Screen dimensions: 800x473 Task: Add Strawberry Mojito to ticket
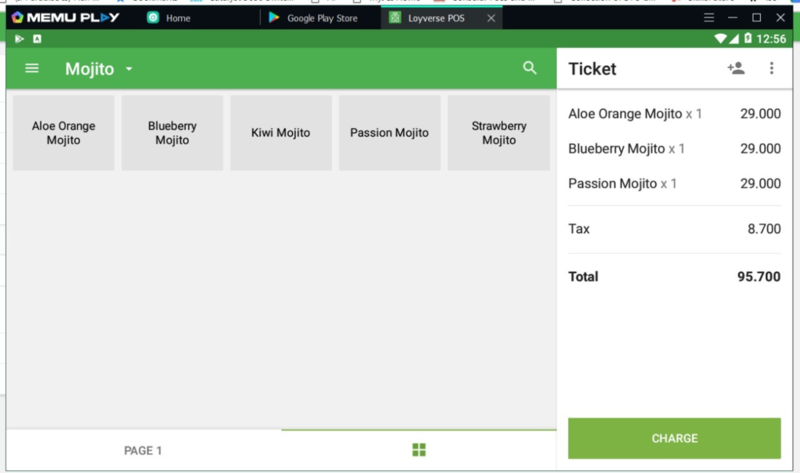498,133
